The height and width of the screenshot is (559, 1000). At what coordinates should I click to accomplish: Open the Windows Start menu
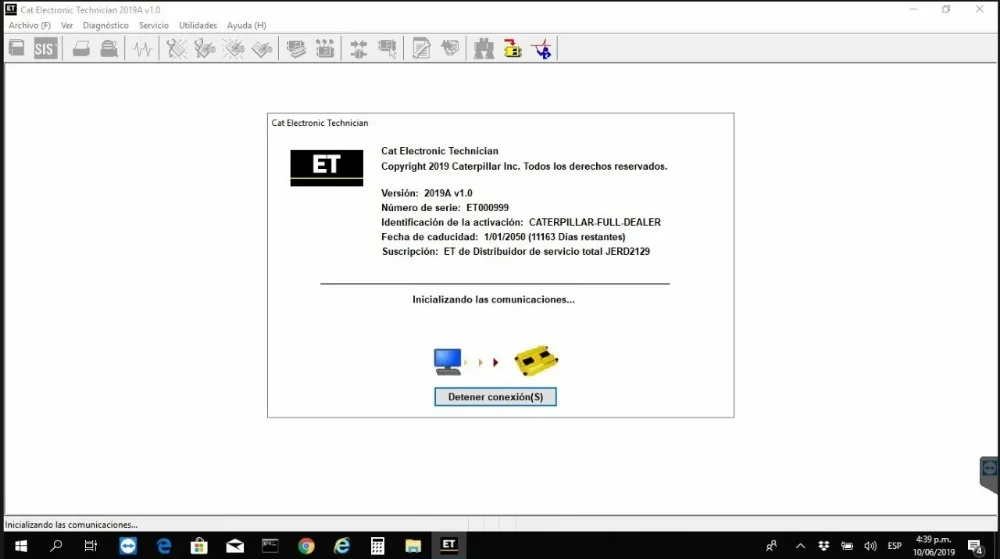pos(20,546)
